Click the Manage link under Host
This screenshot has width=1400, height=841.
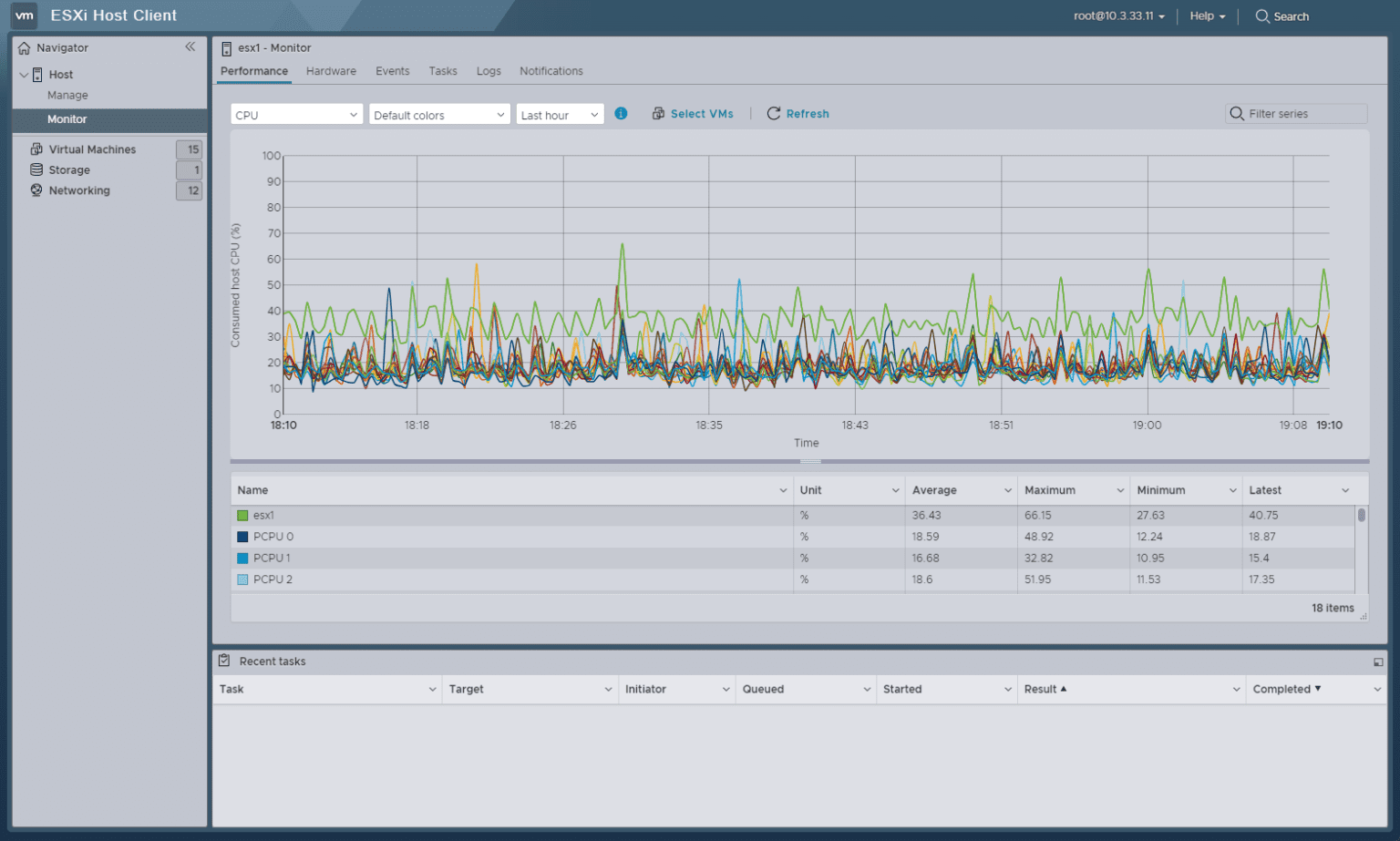tap(67, 95)
